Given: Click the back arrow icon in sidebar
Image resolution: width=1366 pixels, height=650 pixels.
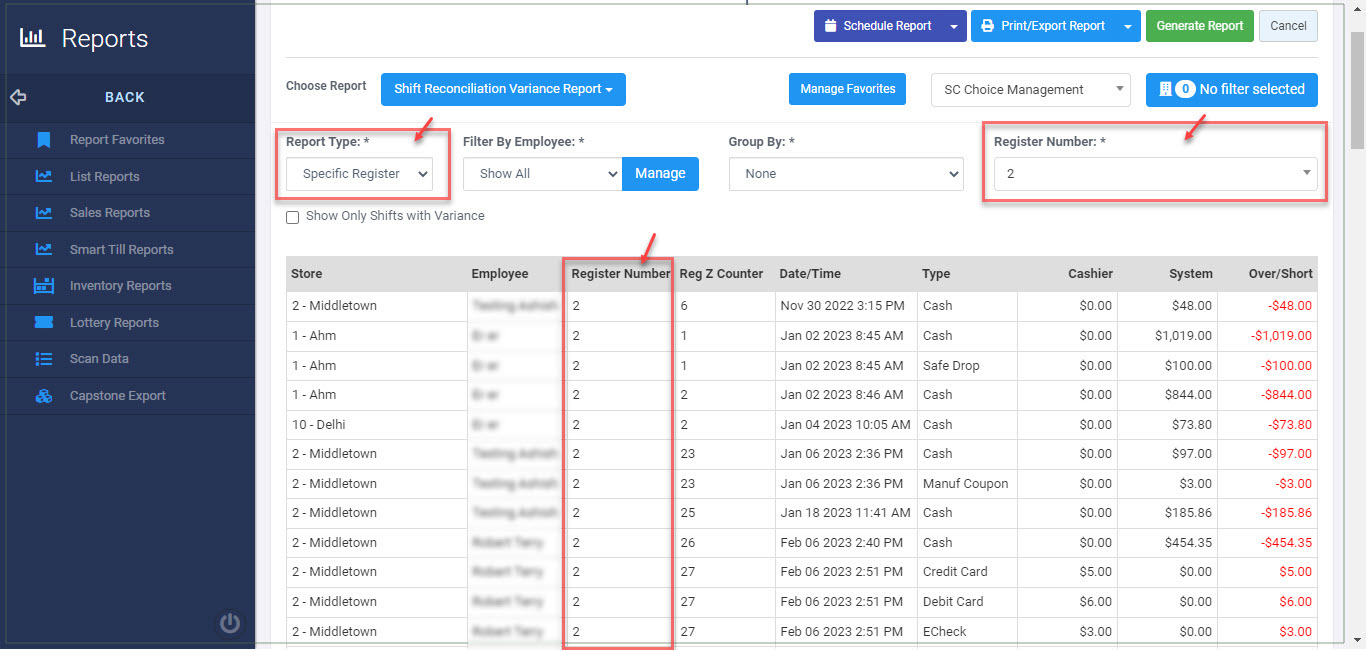Looking at the screenshot, I should (x=17, y=97).
